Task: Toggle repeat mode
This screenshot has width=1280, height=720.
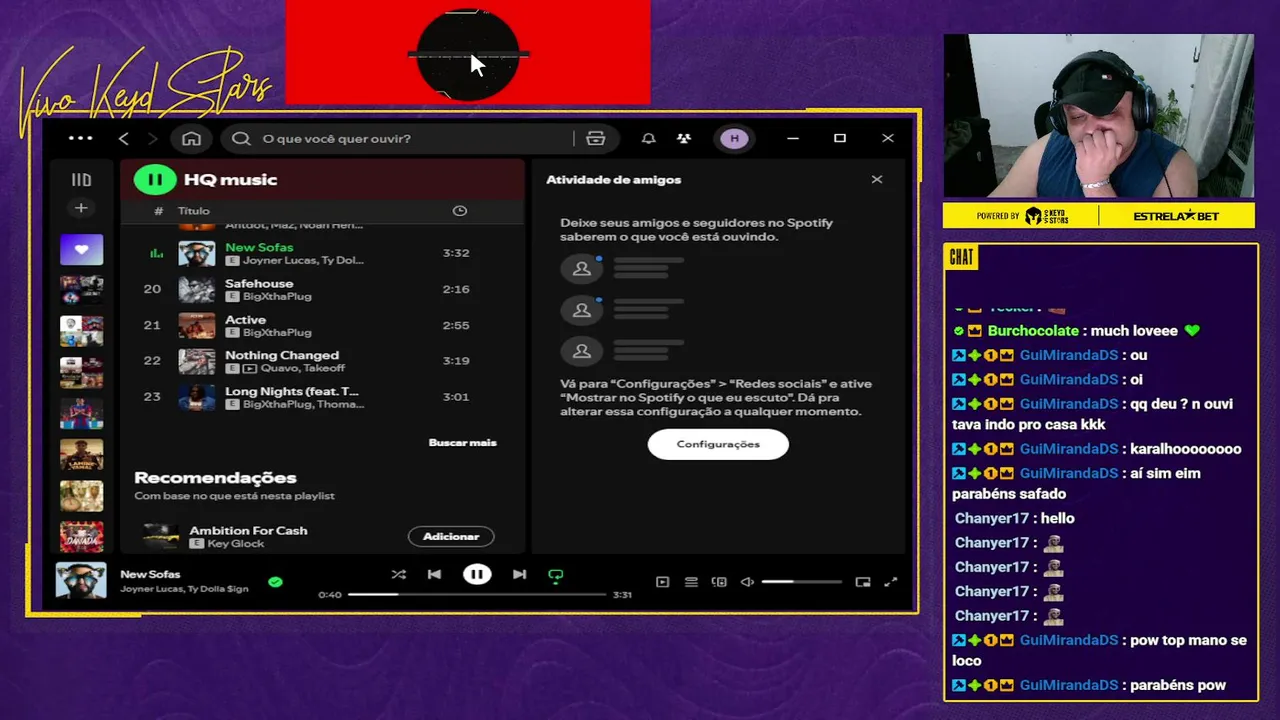Action: [556, 575]
